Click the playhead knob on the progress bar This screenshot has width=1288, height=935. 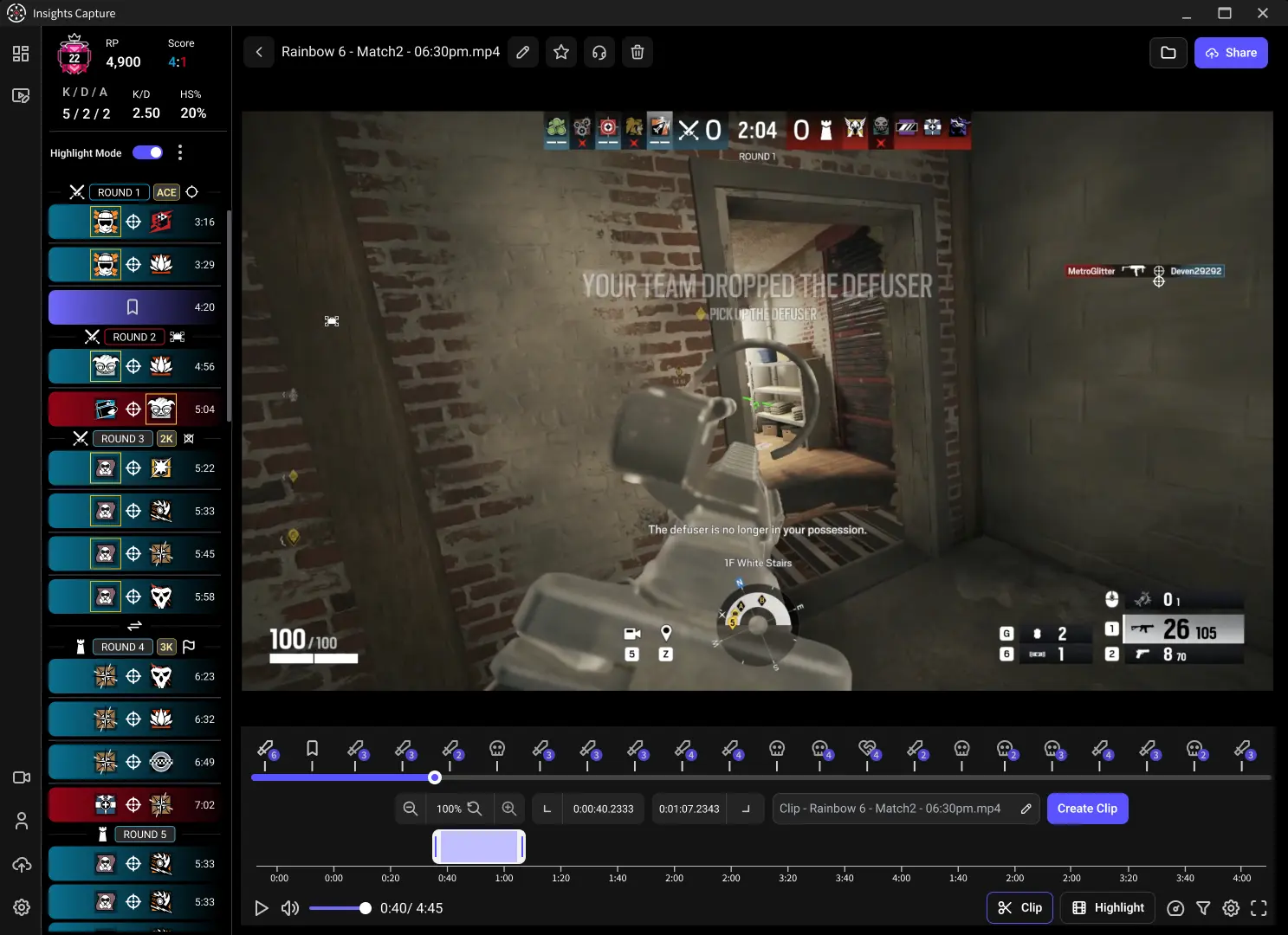pyautogui.click(x=435, y=777)
